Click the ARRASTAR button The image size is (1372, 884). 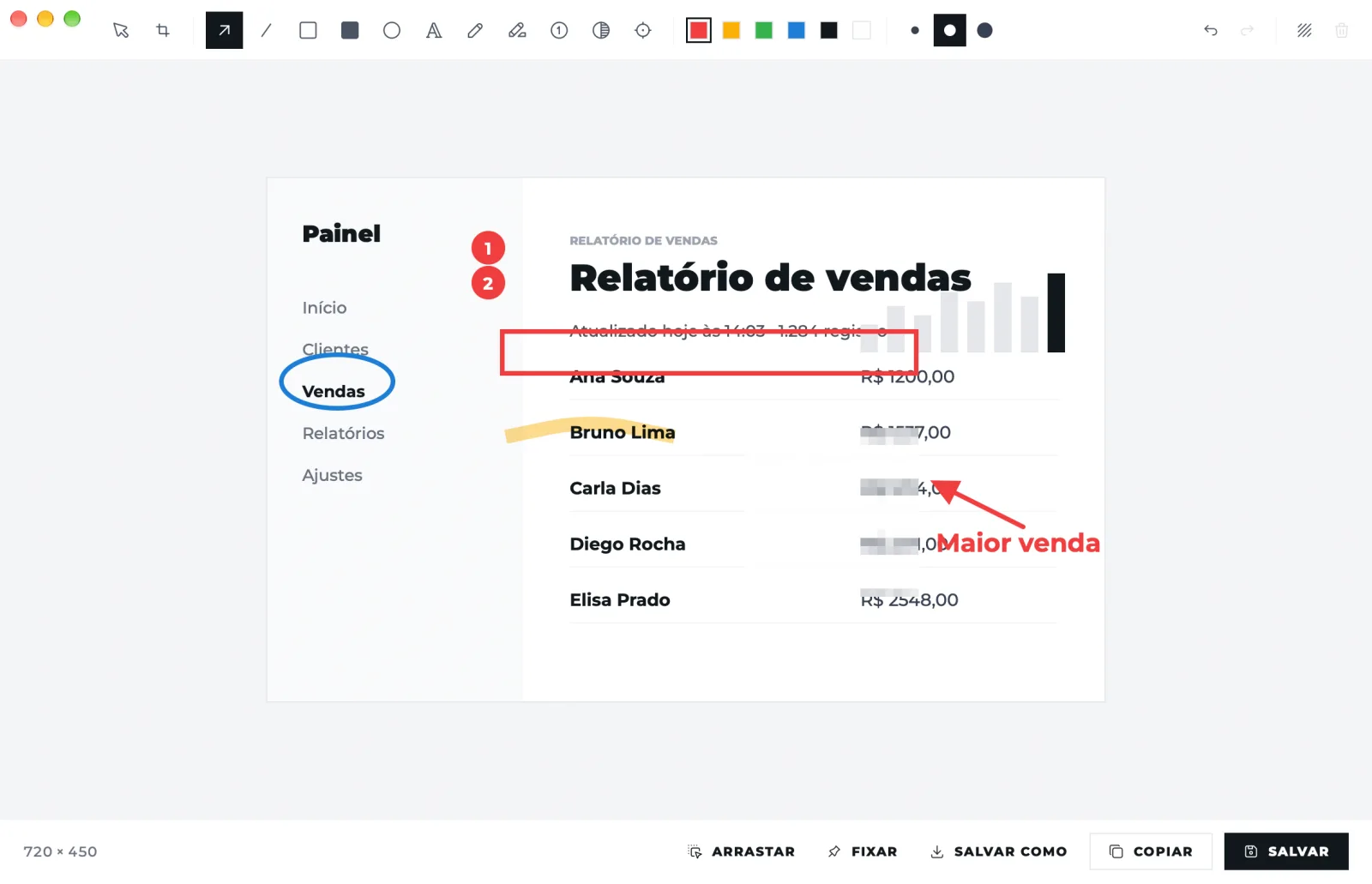coord(741,851)
